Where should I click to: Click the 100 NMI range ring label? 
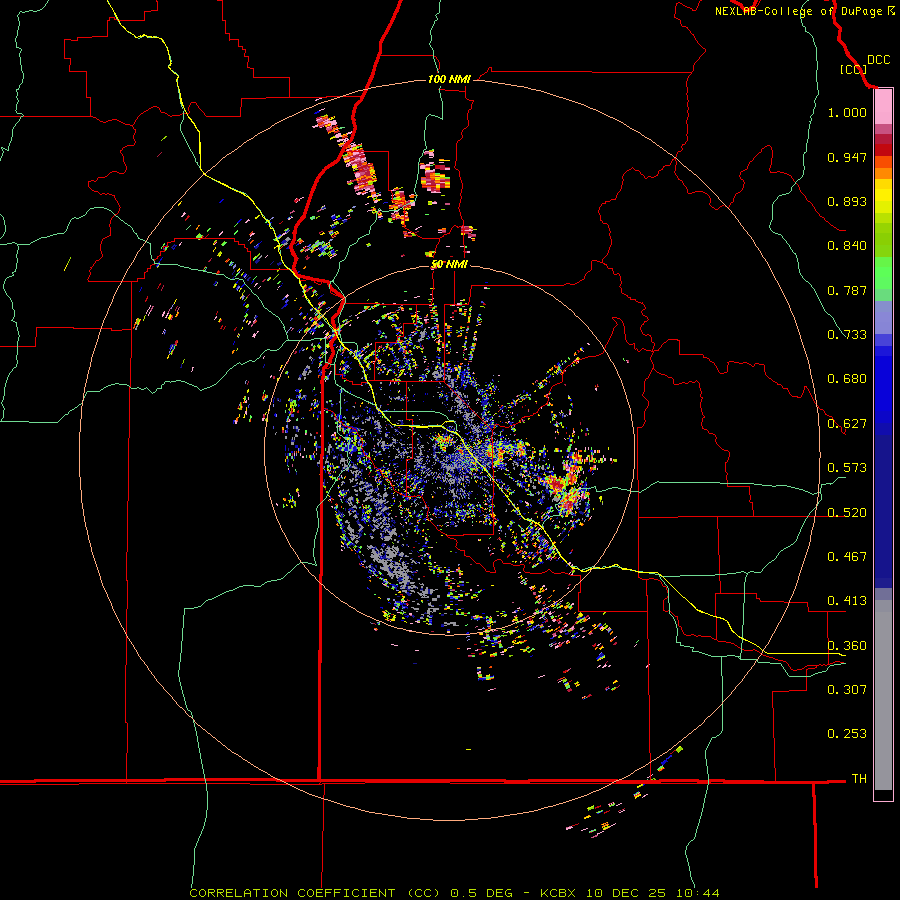tap(449, 79)
